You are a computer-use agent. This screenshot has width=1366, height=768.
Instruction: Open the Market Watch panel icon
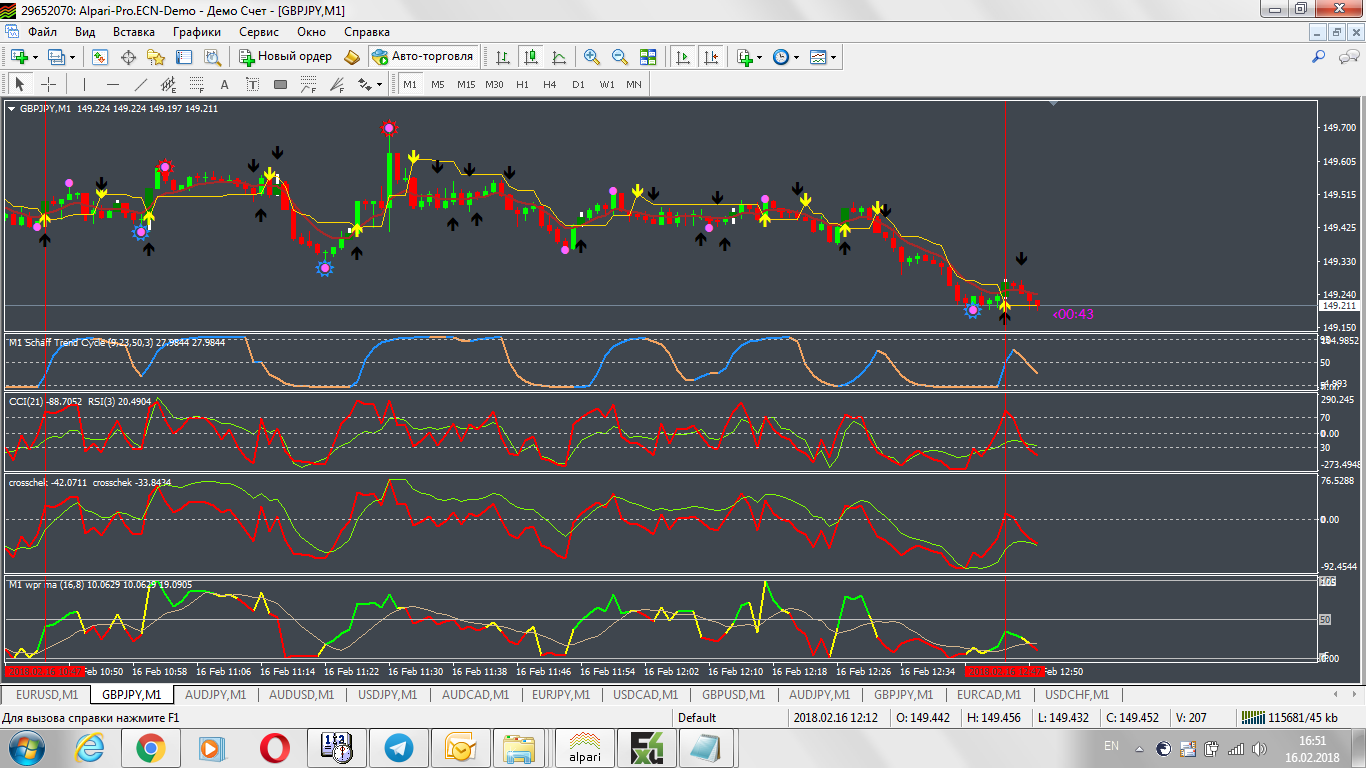[100, 57]
